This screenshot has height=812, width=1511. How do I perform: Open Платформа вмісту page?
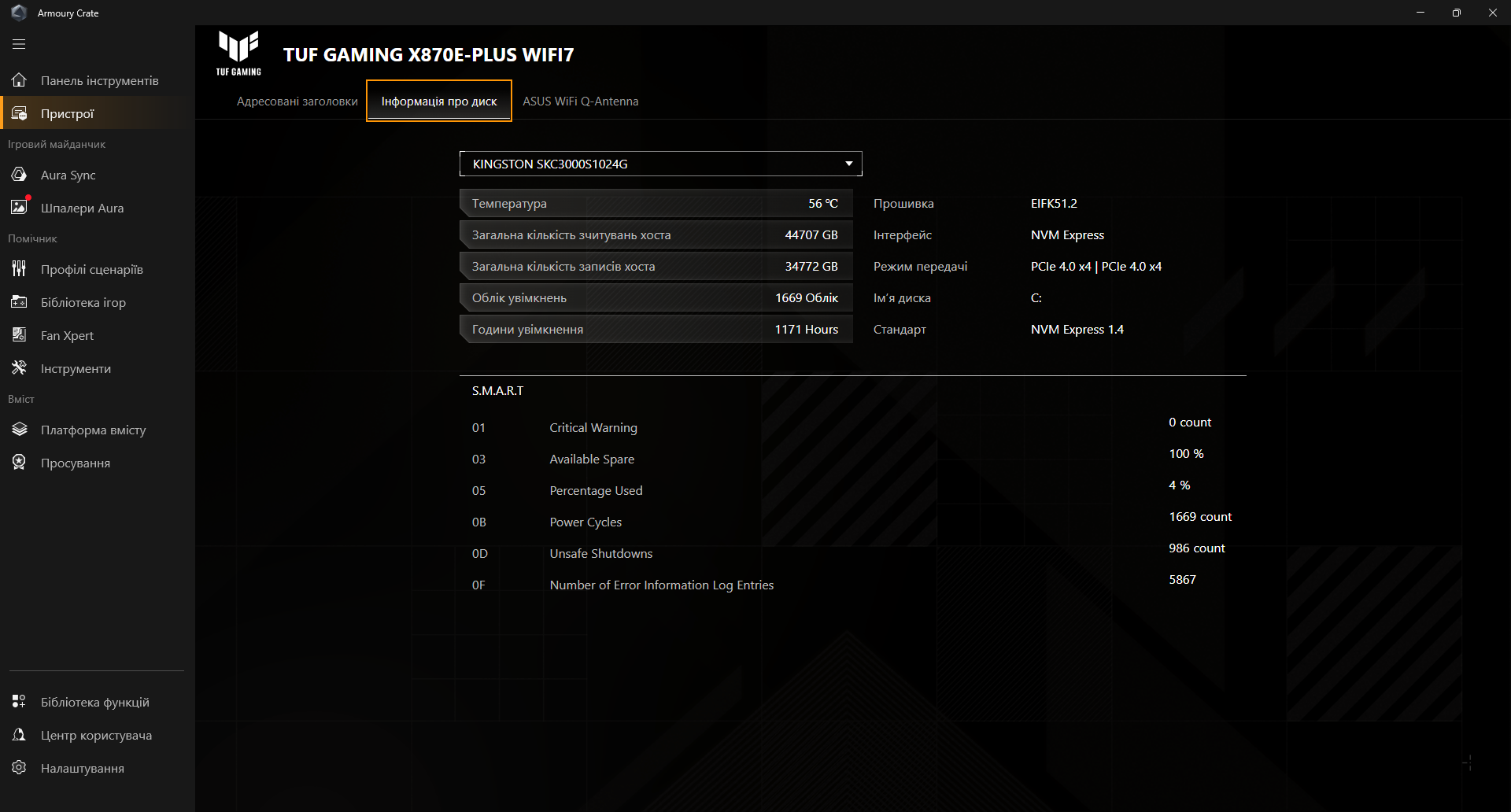tap(98, 430)
